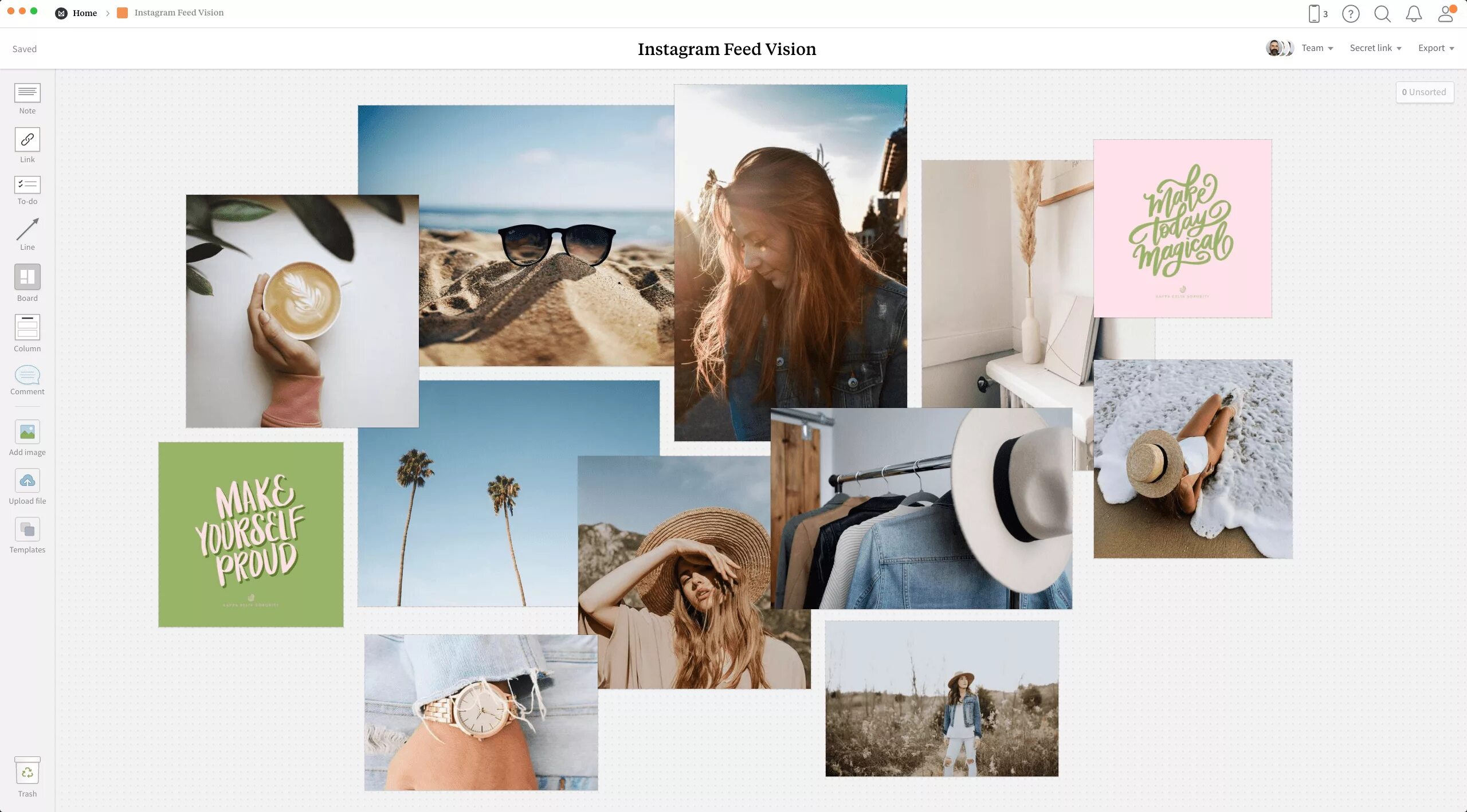This screenshot has height=812, width=1467.
Task: Show notifications bell
Action: point(1414,14)
